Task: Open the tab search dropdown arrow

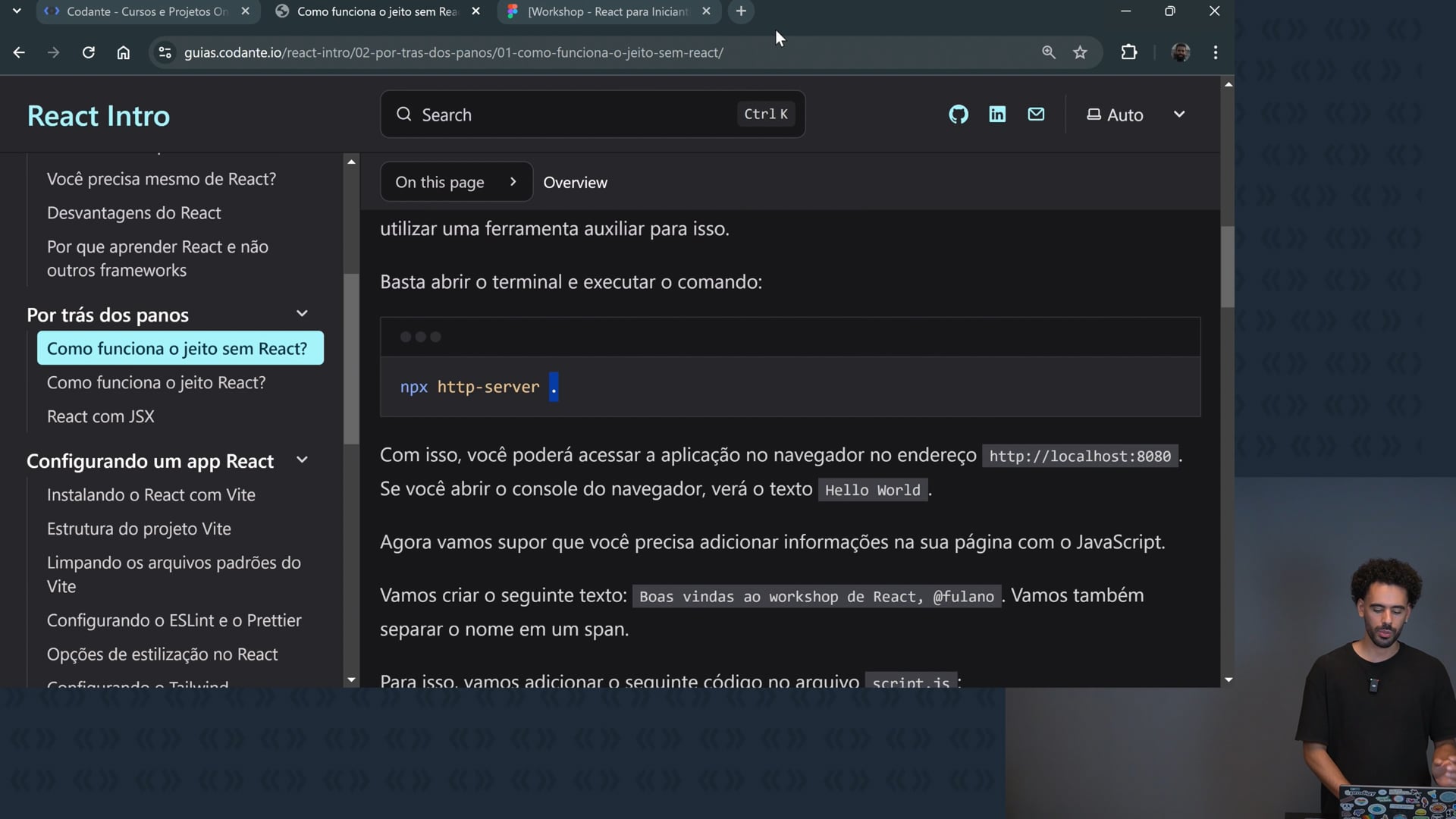Action: 17,11
